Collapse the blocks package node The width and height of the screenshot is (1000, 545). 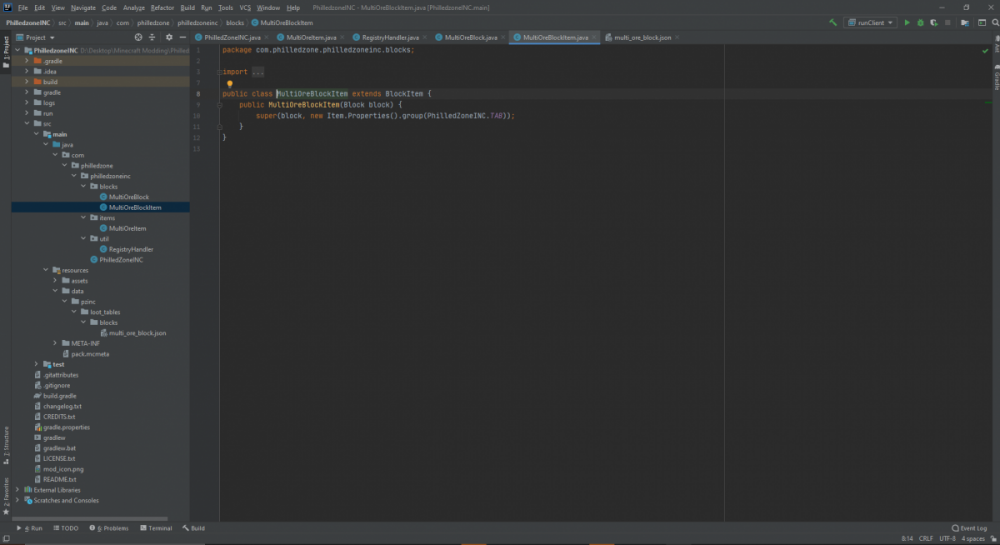84,186
